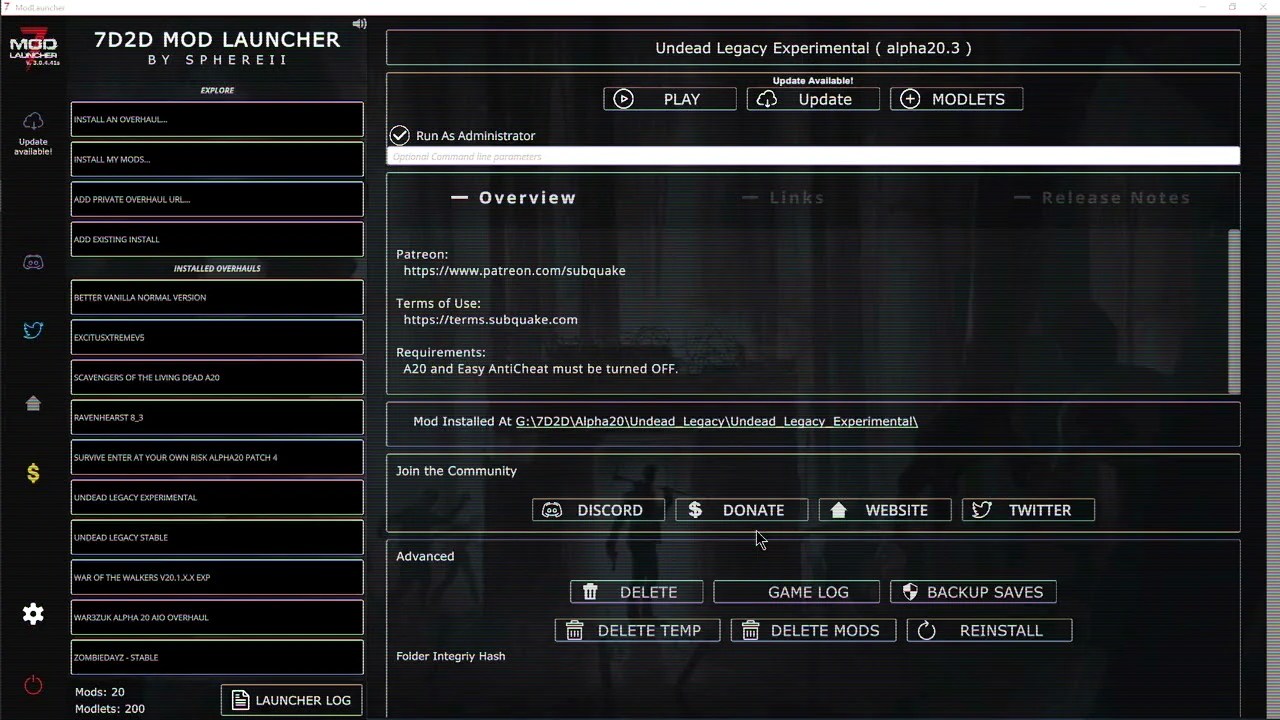Click the yellow dollar donate sidebar icon
This screenshot has height=720, width=1280.
click(x=33, y=473)
